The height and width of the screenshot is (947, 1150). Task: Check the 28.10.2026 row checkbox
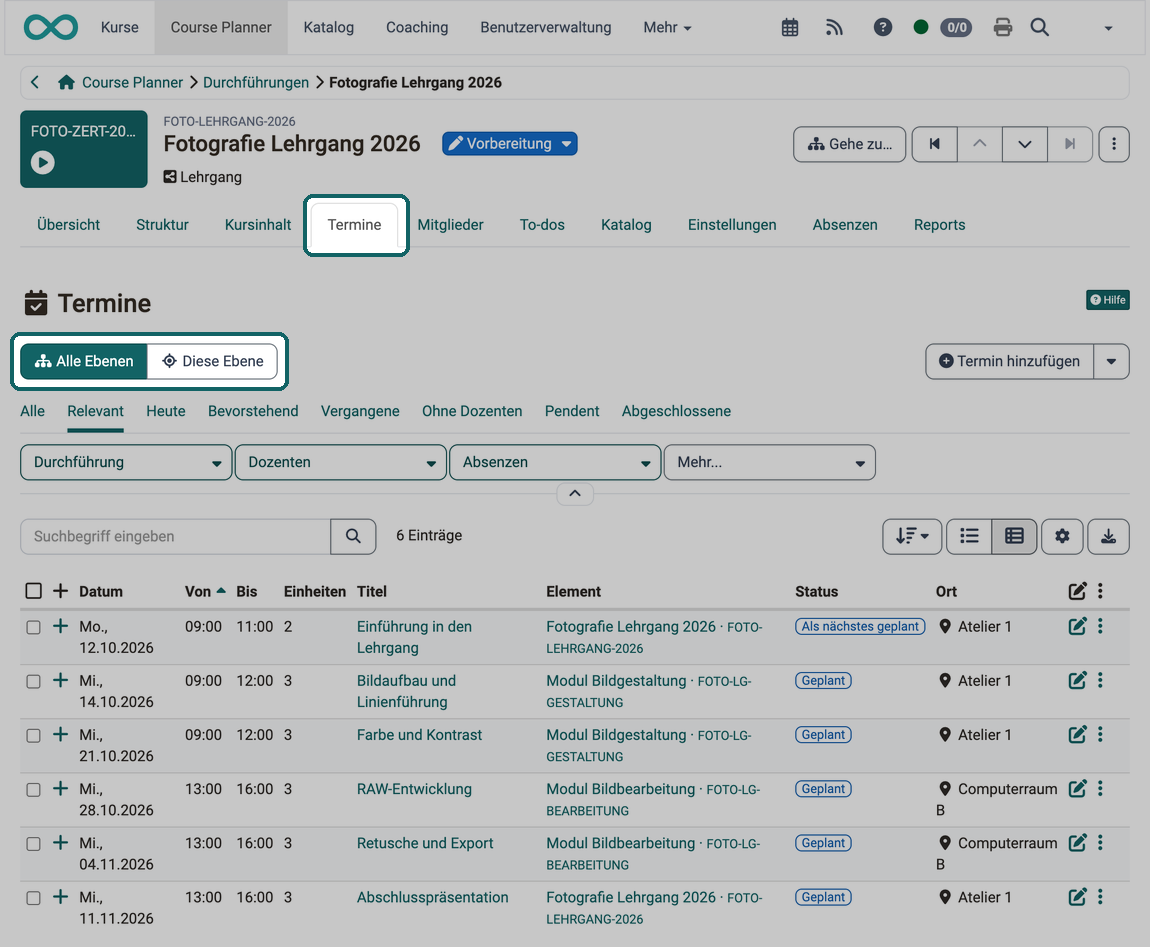coord(34,790)
